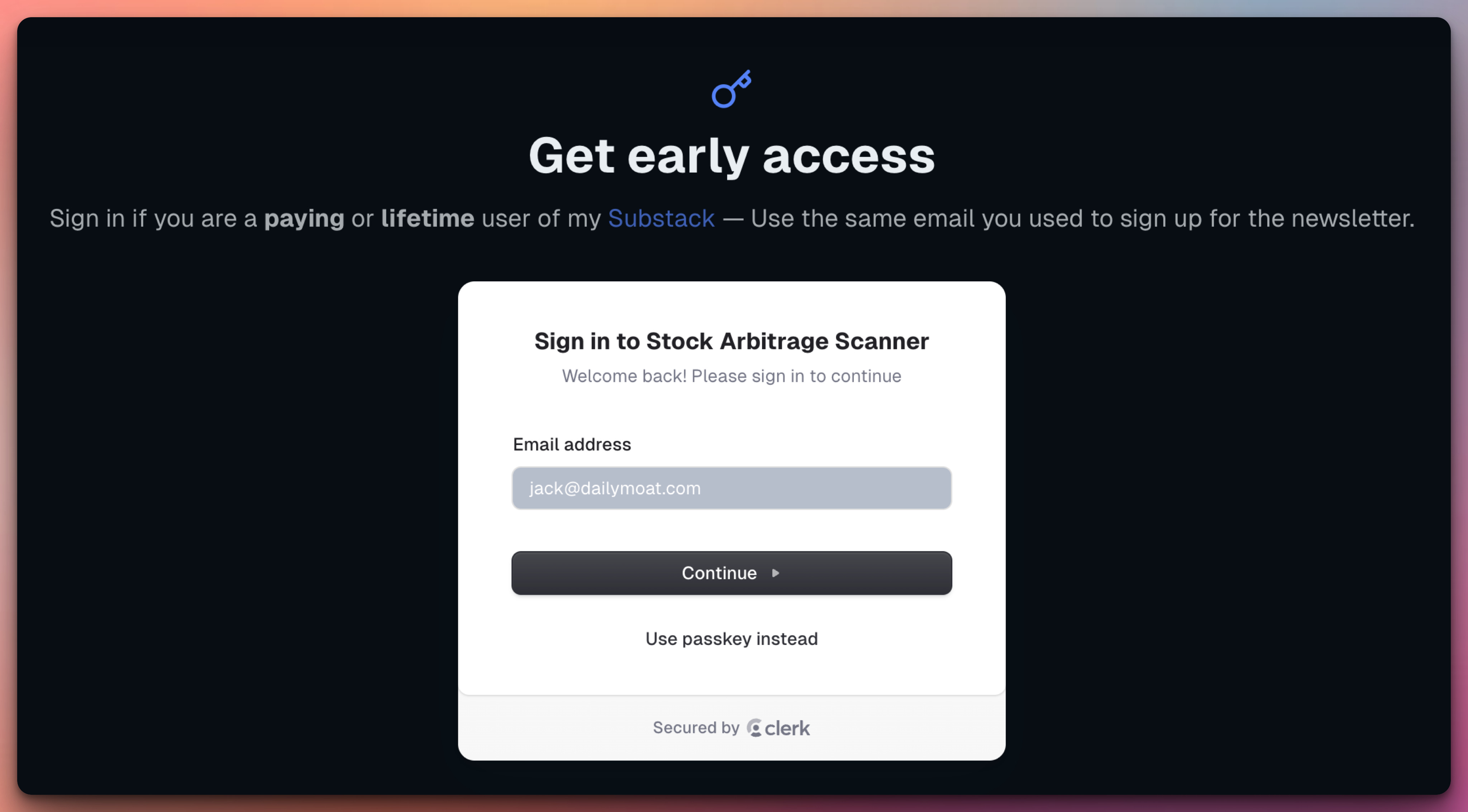Click the Welcome back subtitle text
The width and height of the screenshot is (1468, 812).
[732, 376]
